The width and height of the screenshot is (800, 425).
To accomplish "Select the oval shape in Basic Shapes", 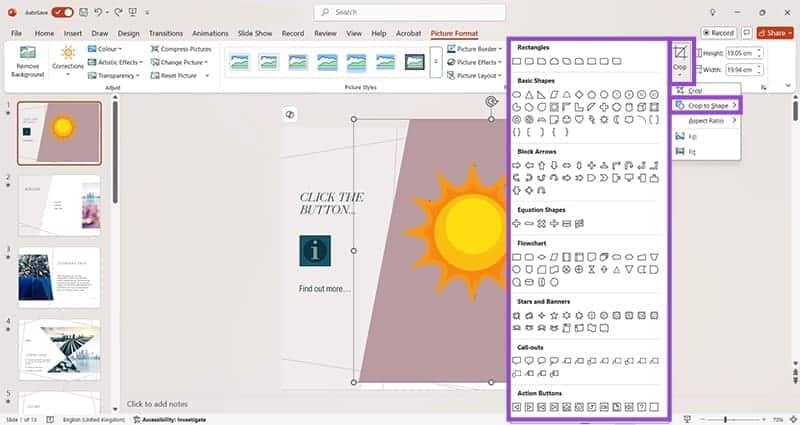I will tap(517, 94).
